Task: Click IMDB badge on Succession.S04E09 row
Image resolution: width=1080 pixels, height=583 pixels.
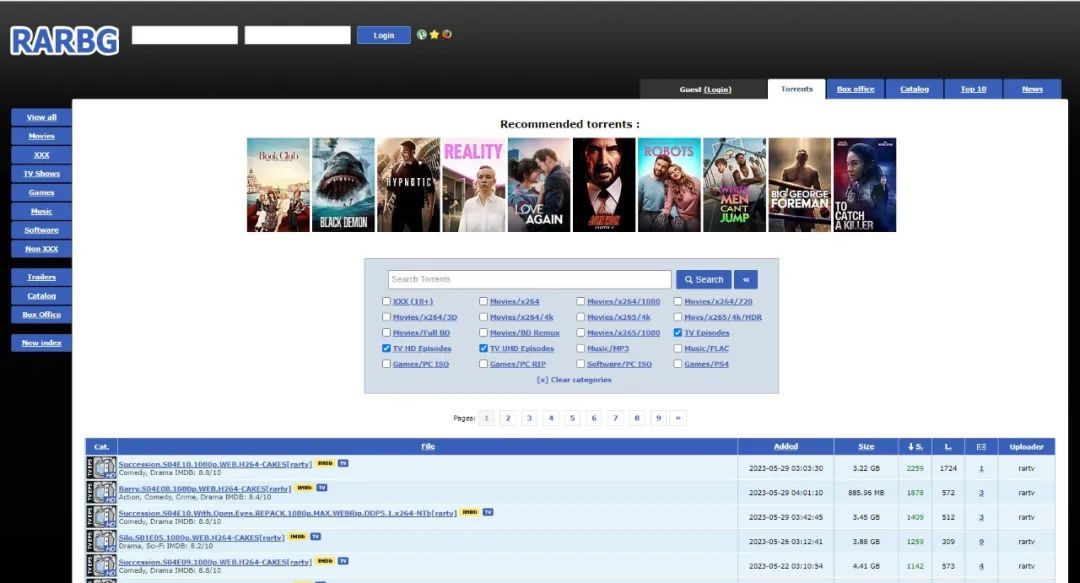Action: 324,561
